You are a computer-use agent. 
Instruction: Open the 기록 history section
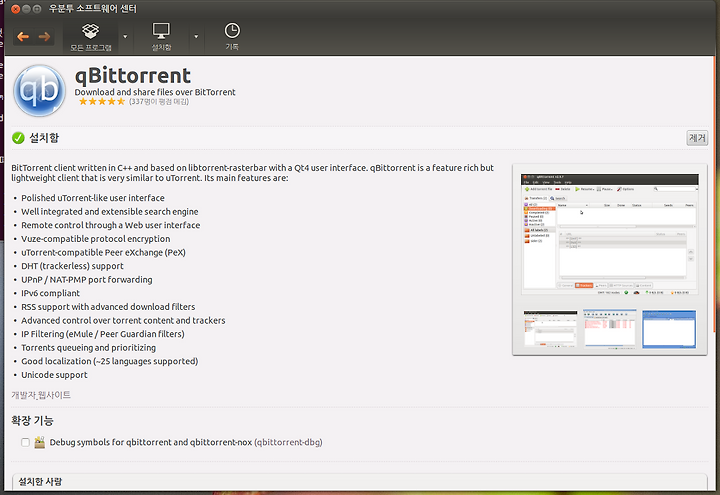[232, 37]
